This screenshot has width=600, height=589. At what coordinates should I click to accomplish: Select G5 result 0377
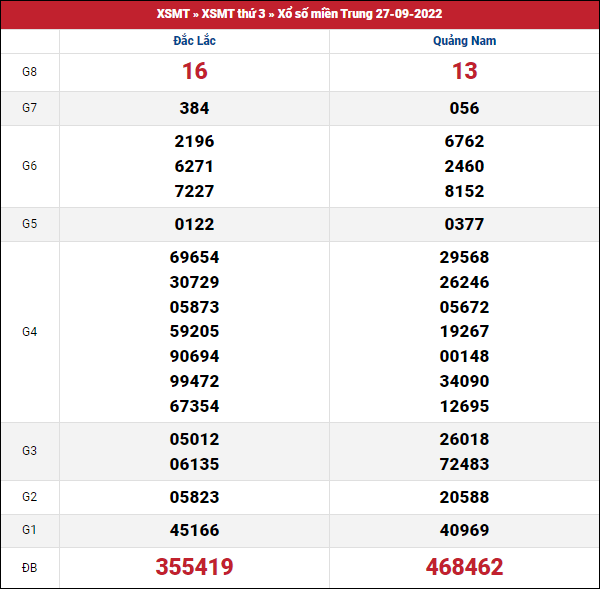(464, 224)
